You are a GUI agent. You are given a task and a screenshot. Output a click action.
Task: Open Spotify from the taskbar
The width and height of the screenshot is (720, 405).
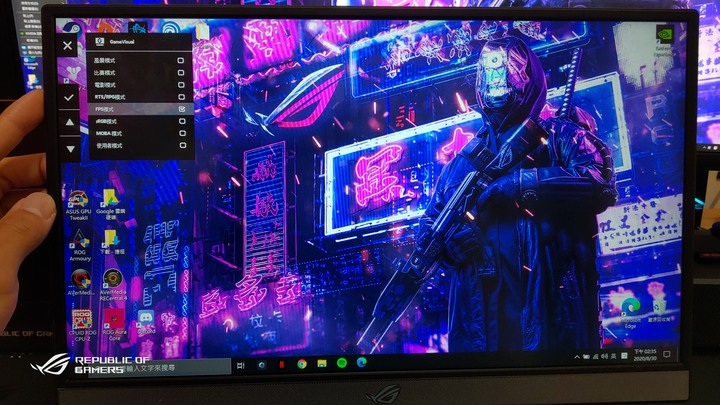342,363
